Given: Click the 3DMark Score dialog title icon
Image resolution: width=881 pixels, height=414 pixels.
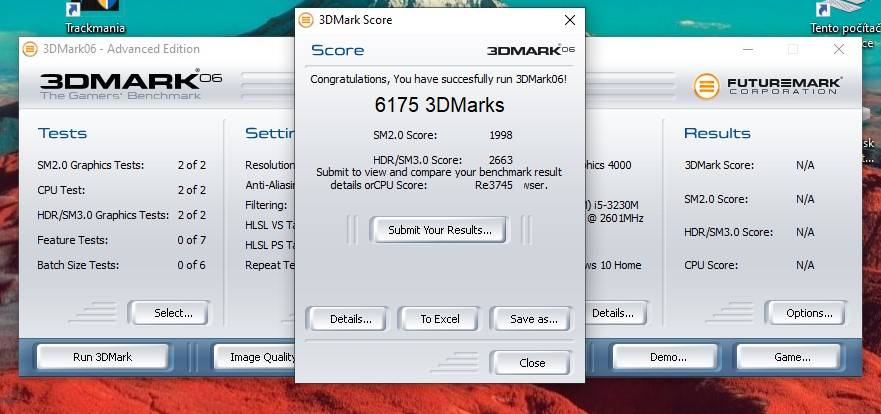Looking at the screenshot, I should [x=306, y=20].
